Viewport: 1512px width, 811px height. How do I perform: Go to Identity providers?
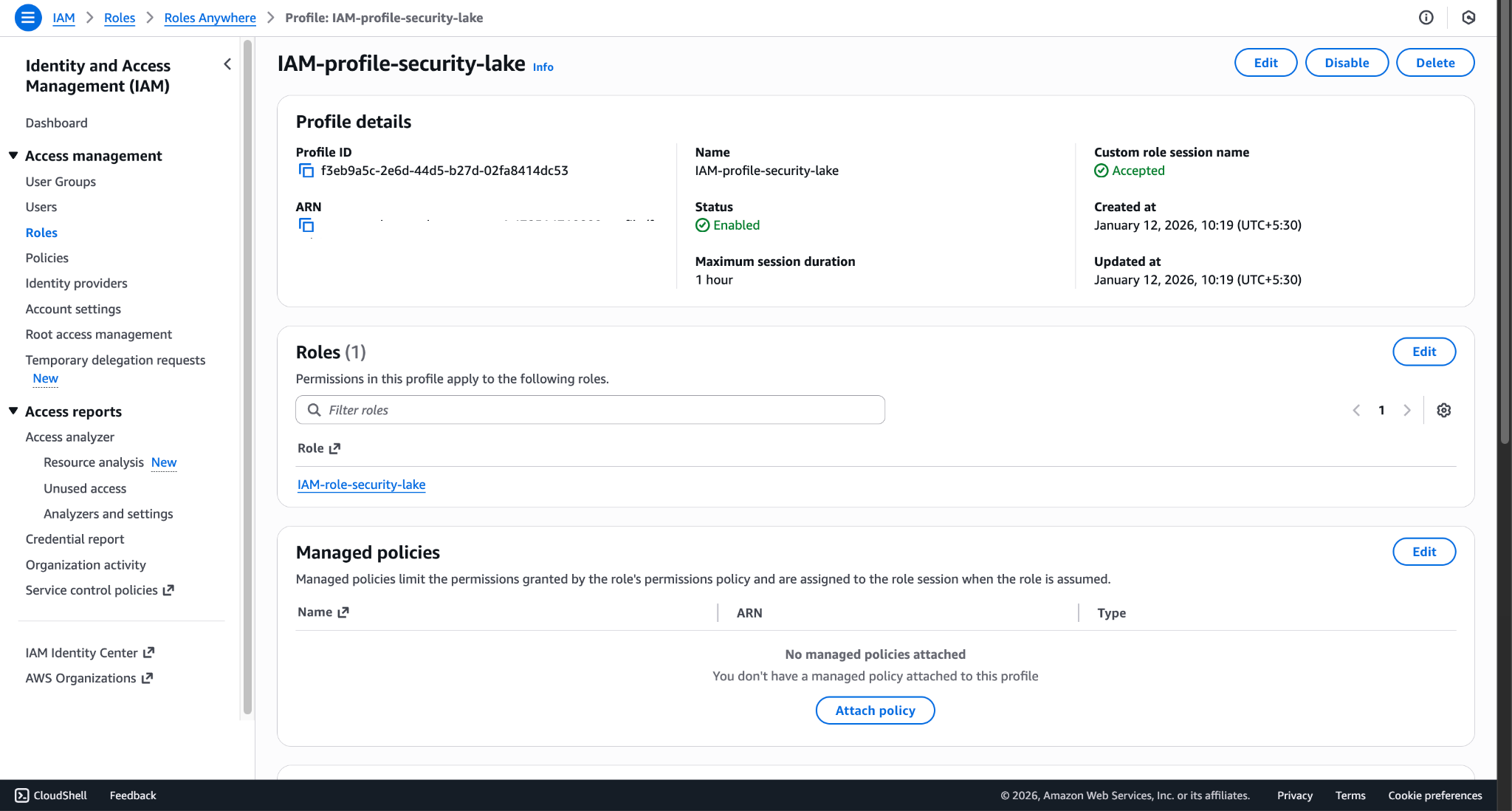pos(76,283)
